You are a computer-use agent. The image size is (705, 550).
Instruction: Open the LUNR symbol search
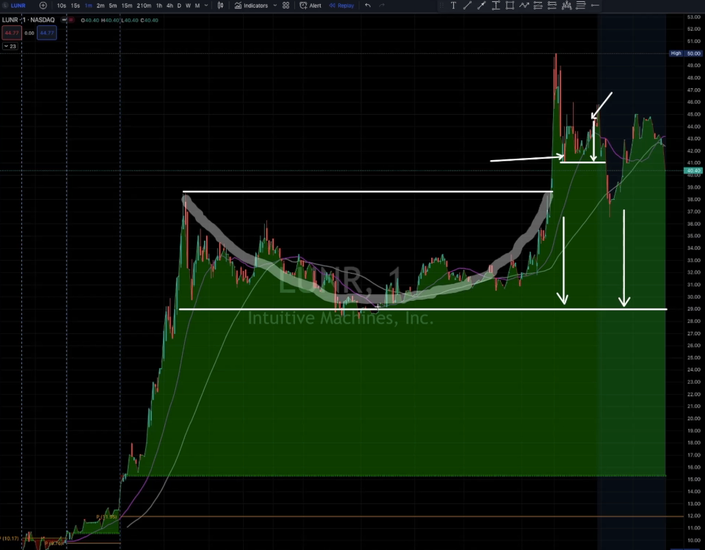pos(14,5)
